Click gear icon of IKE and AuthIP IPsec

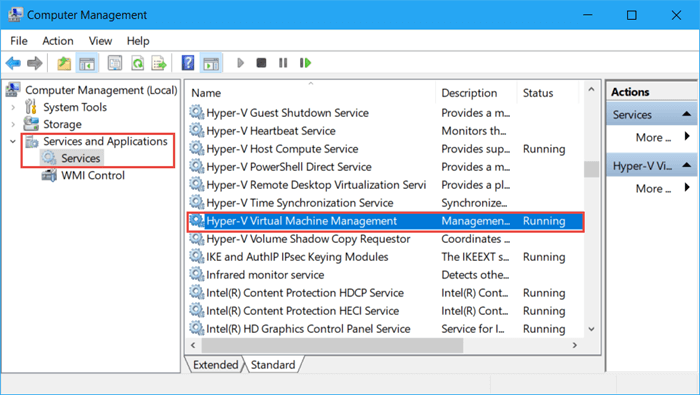click(x=196, y=256)
